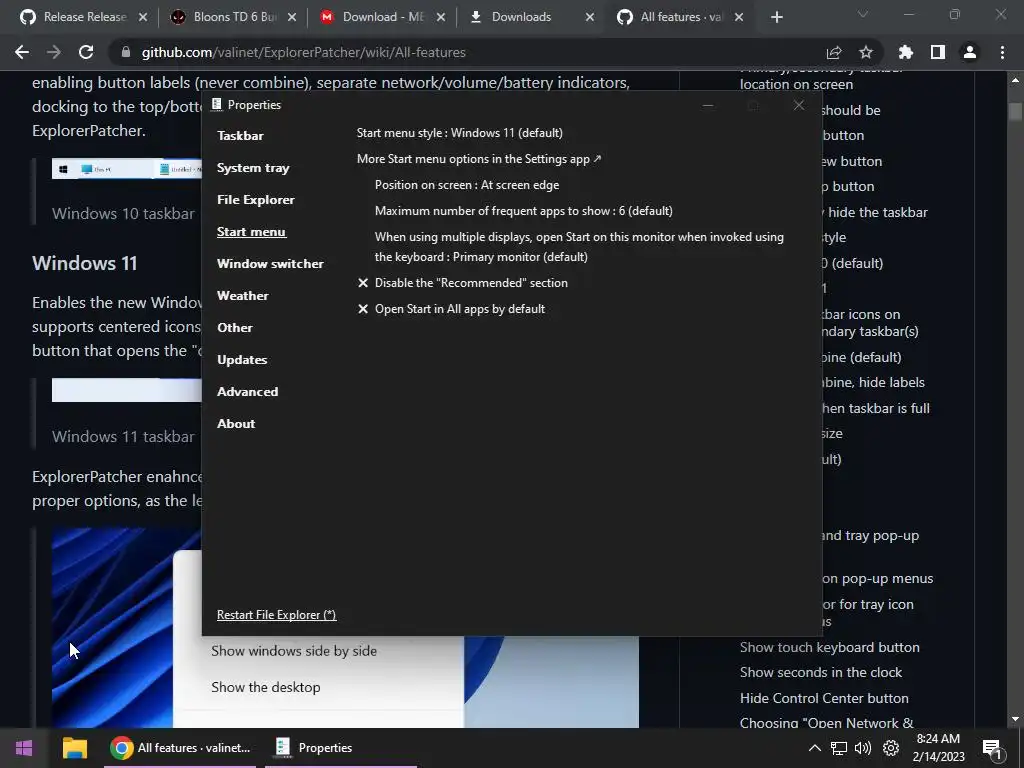
Task: Click the browser forward arrow
Action: click(54, 52)
